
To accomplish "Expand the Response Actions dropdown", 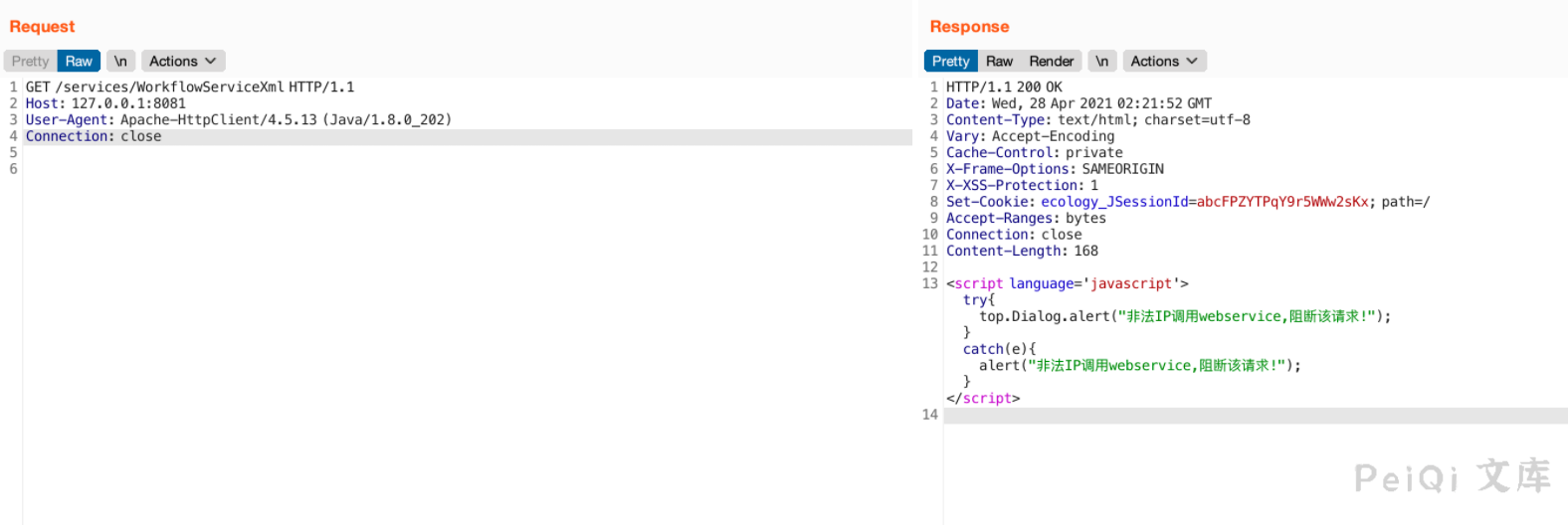I will coord(1164,61).
